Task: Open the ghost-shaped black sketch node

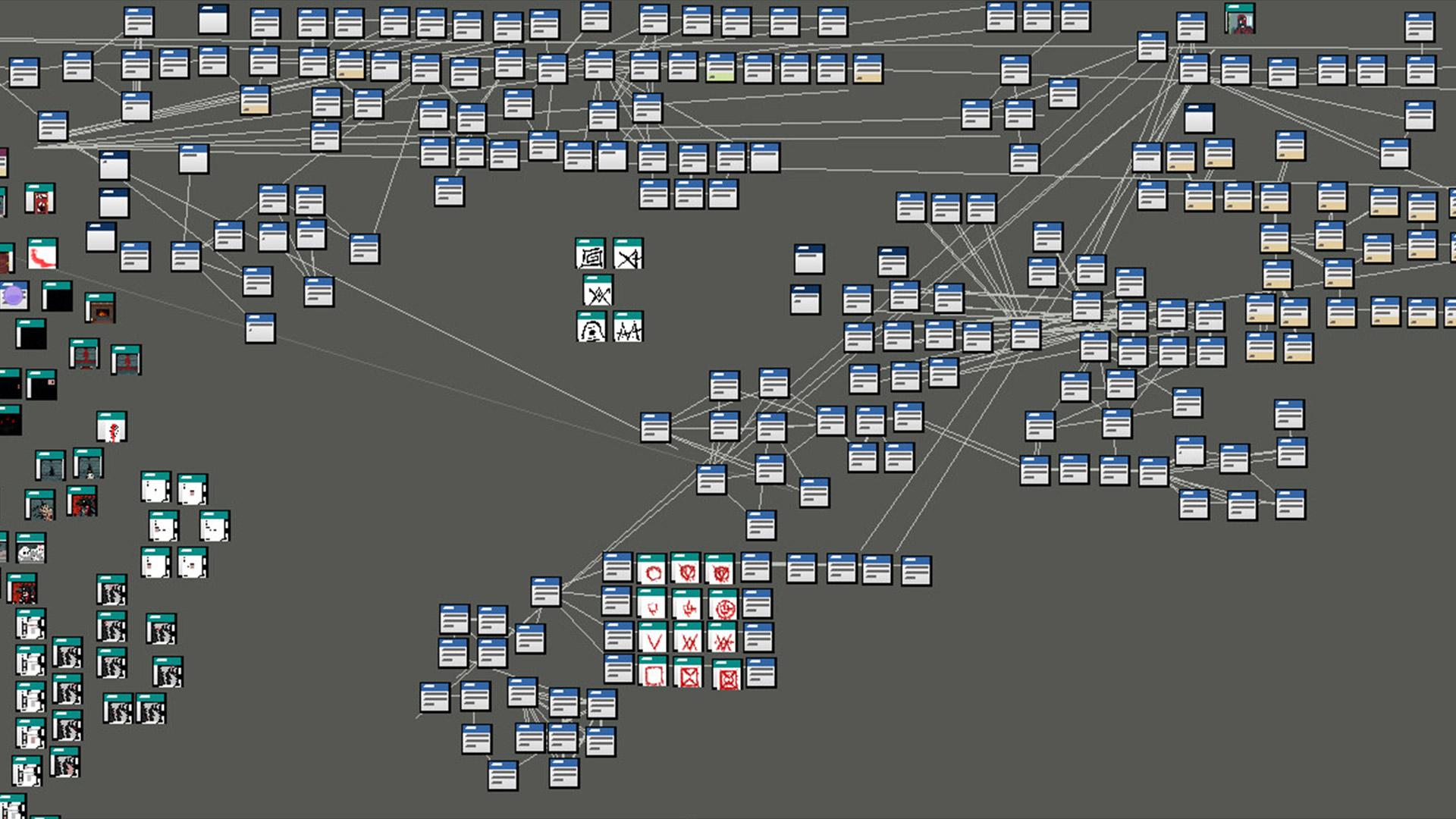Action: click(x=591, y=328)
